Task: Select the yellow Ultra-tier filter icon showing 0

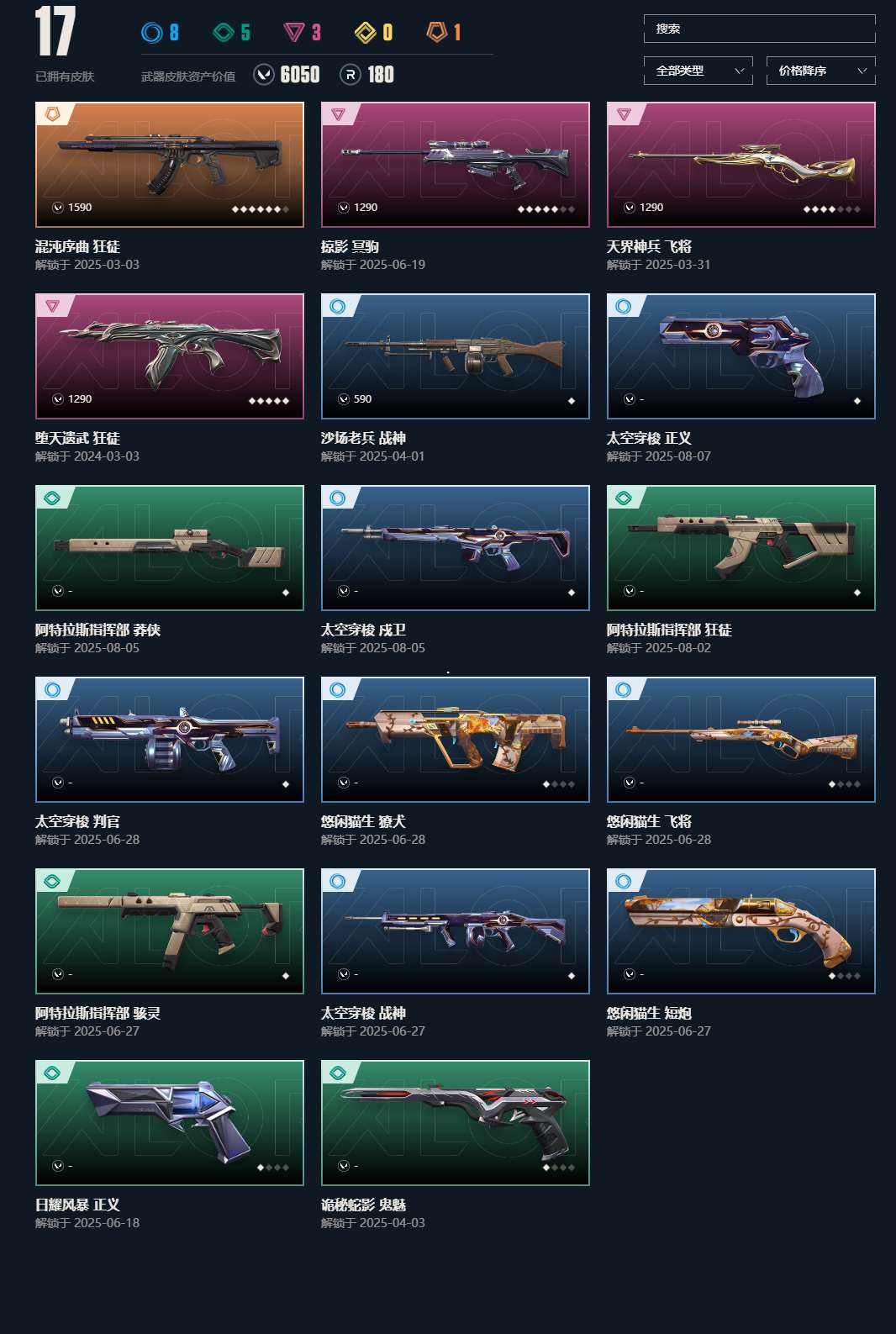Action: click(x=366, y=33)
